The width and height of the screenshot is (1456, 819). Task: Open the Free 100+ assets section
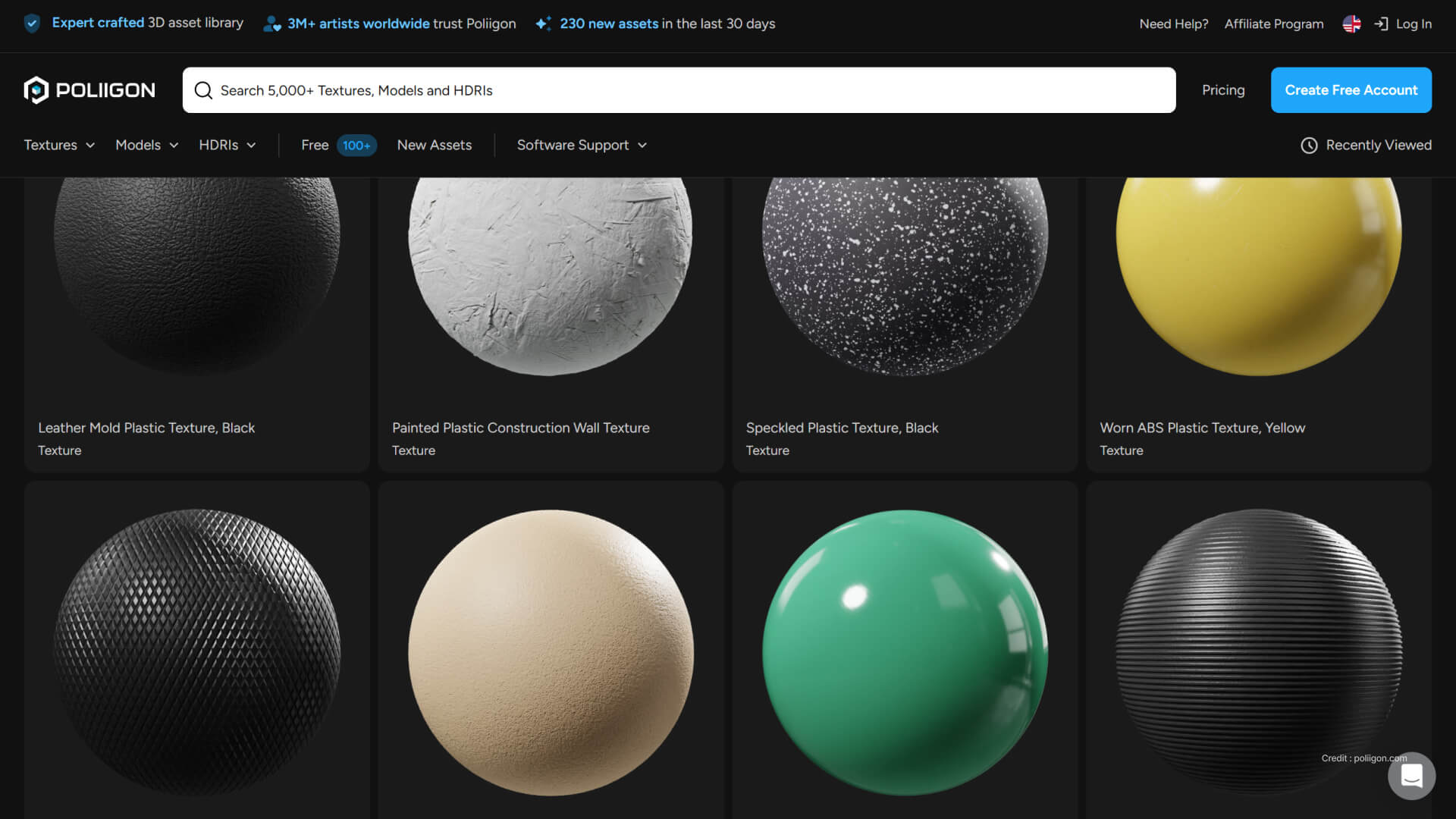coord(337,145)
